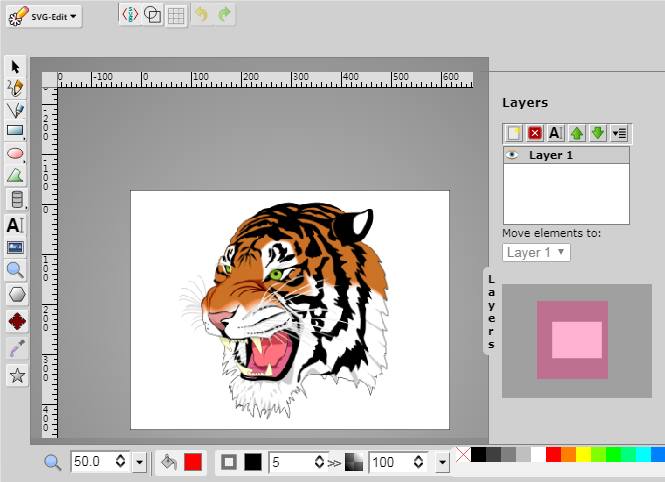Open the SVG source editor

point(129,15)
